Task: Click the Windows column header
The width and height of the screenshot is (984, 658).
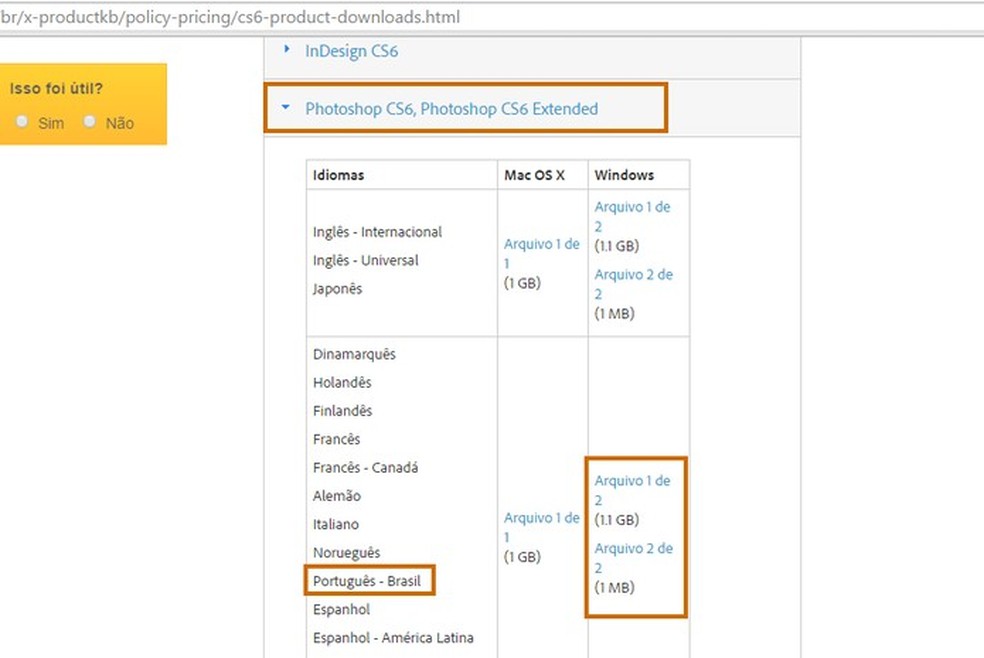Action: click(624, 175)
